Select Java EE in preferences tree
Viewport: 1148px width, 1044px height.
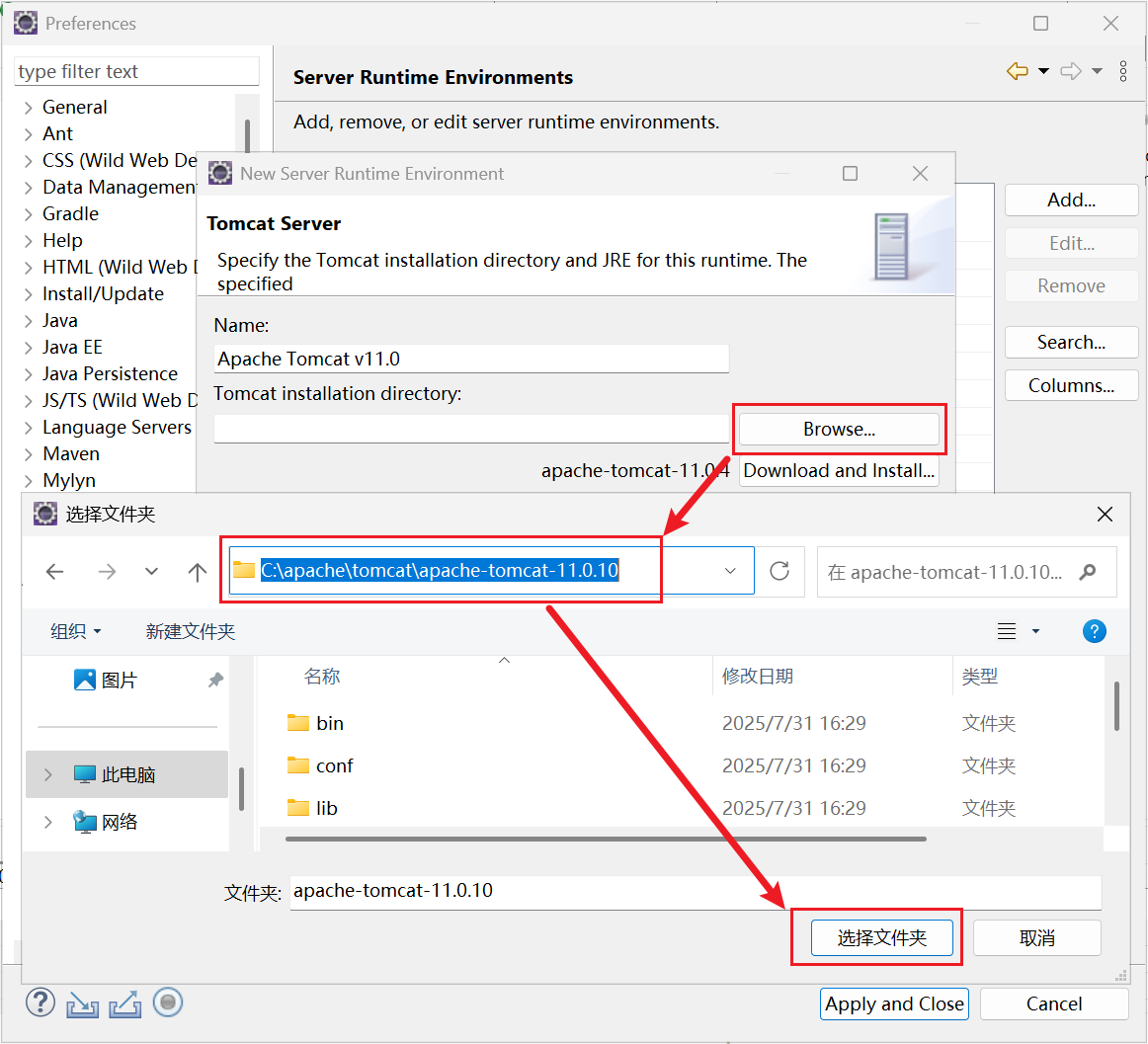[72, 348]
